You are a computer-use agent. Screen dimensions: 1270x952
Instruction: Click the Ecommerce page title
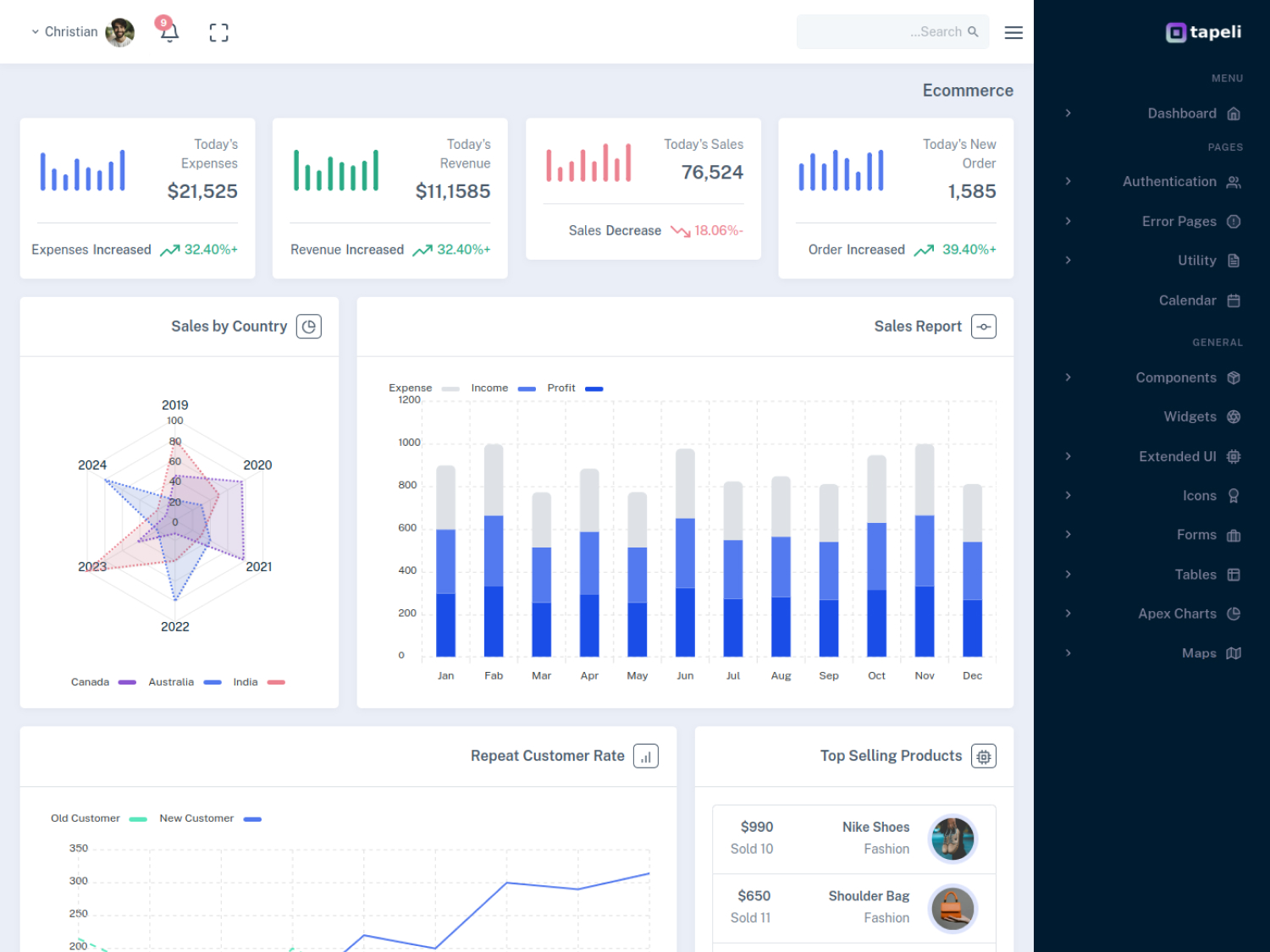(x=968, y=91)
